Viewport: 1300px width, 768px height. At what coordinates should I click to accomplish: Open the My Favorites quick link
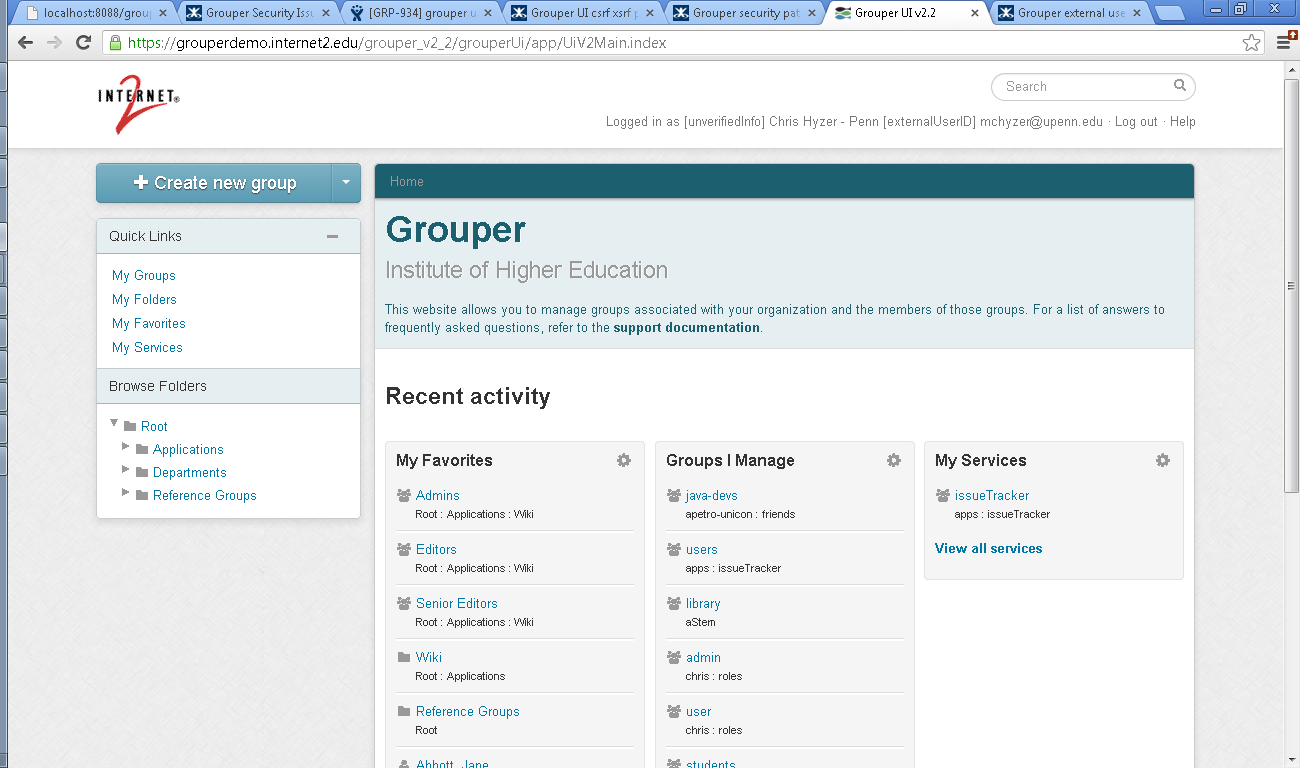(x=149, y=323)
